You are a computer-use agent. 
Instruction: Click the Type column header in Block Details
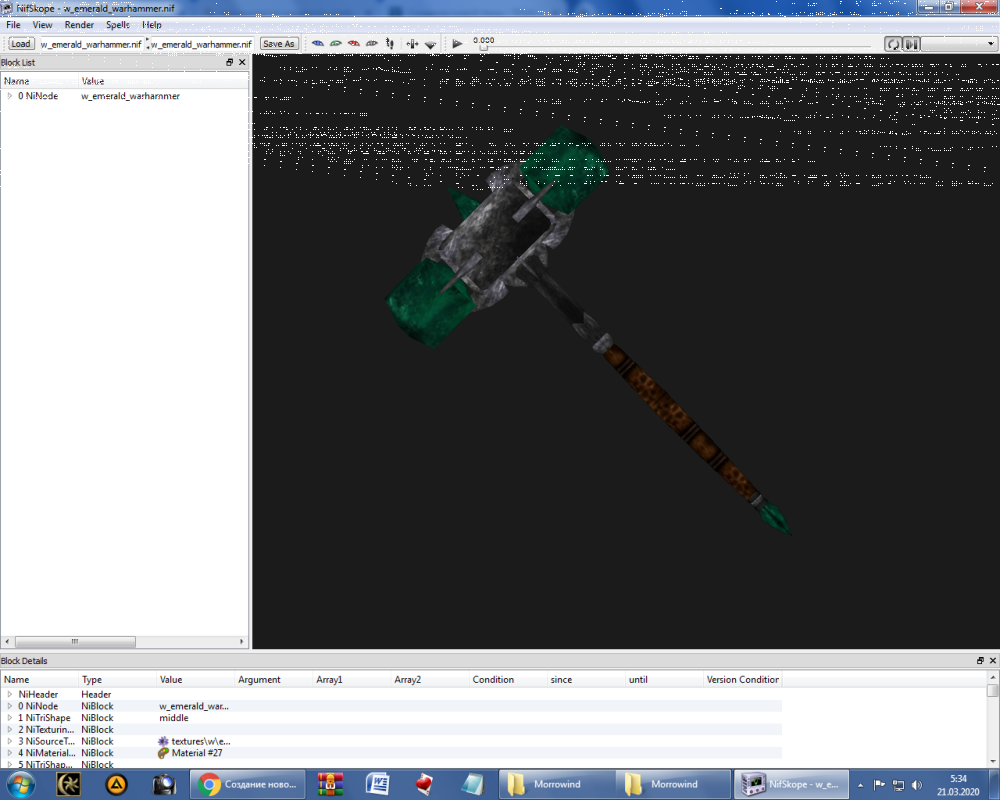click(117, 679)
